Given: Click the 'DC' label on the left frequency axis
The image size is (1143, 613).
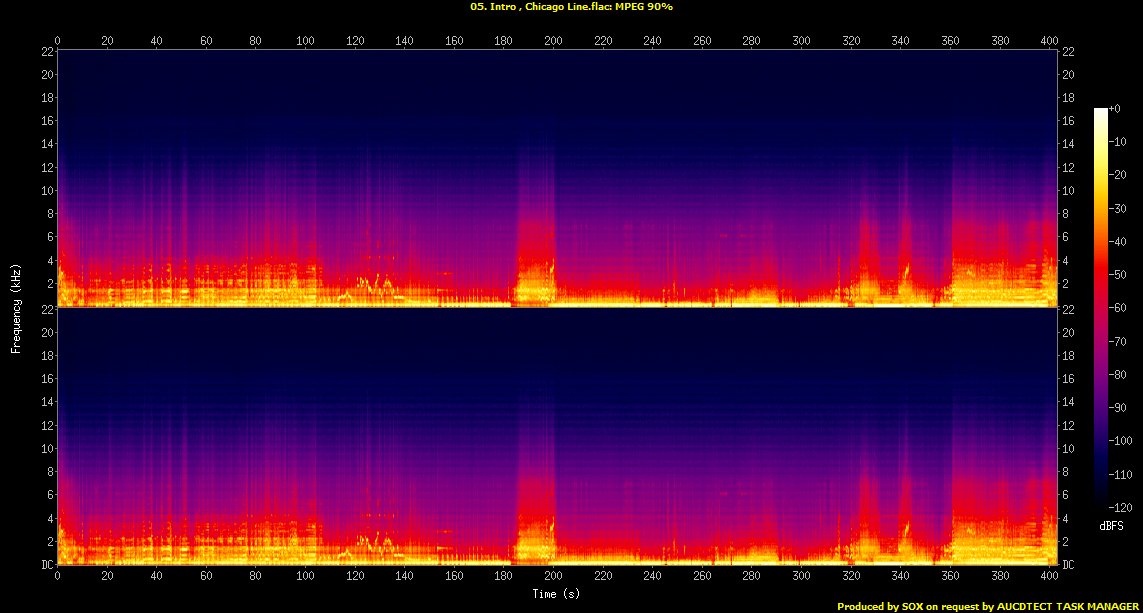Looking at the screenshot, I should click(x=47, y=564).
